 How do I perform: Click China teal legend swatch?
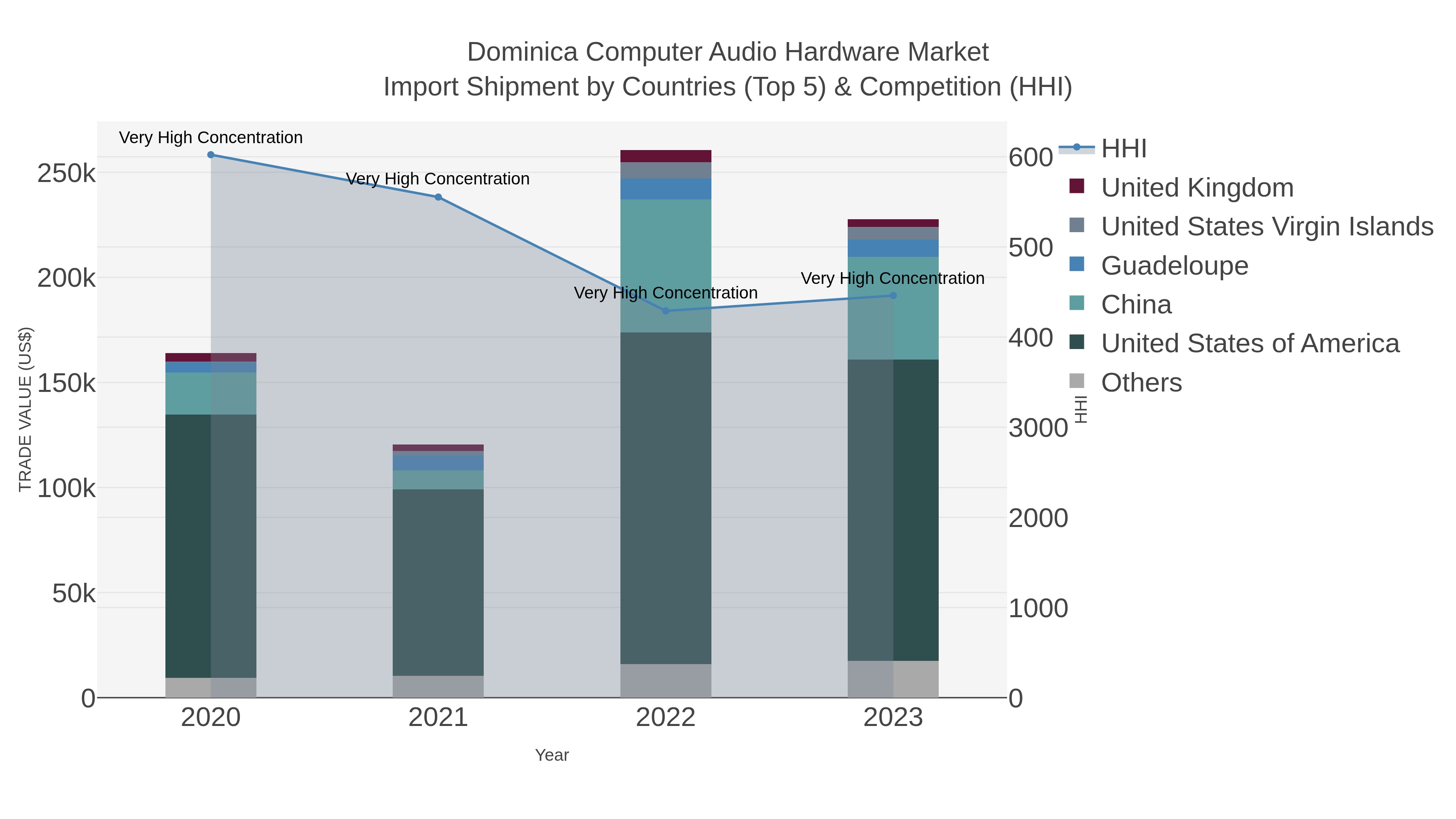point(1077,303)
